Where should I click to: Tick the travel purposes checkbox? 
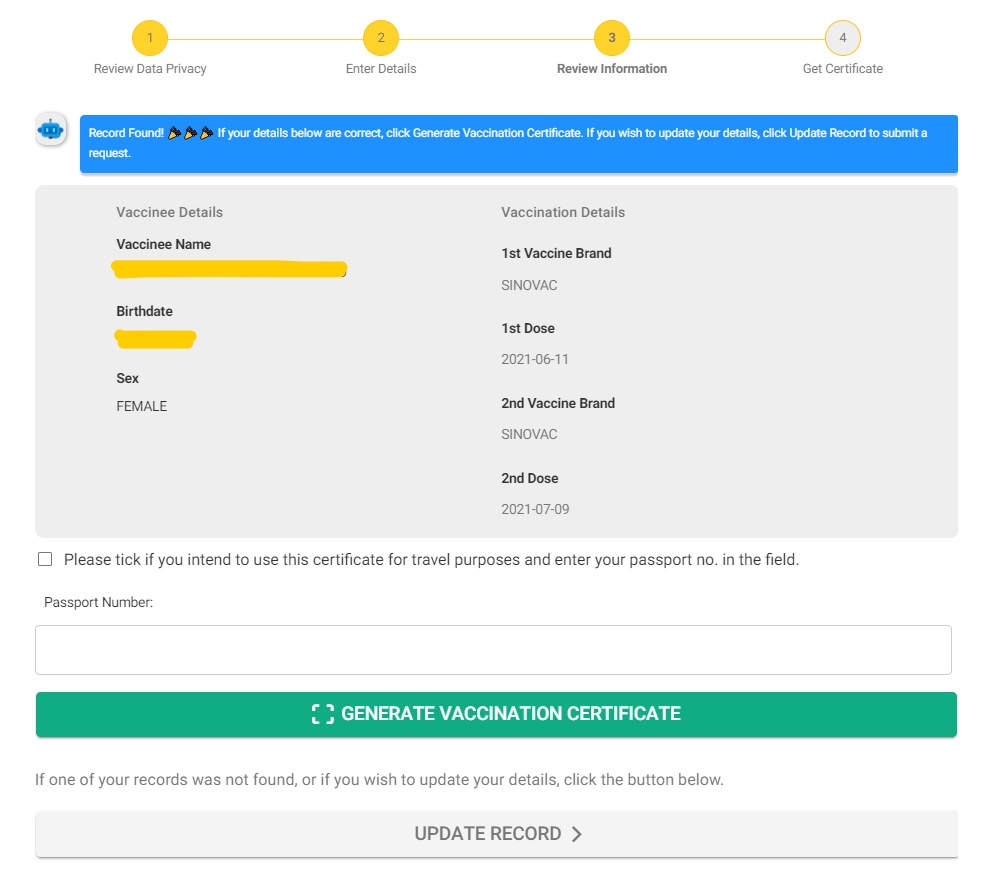(x=45, y=560)
